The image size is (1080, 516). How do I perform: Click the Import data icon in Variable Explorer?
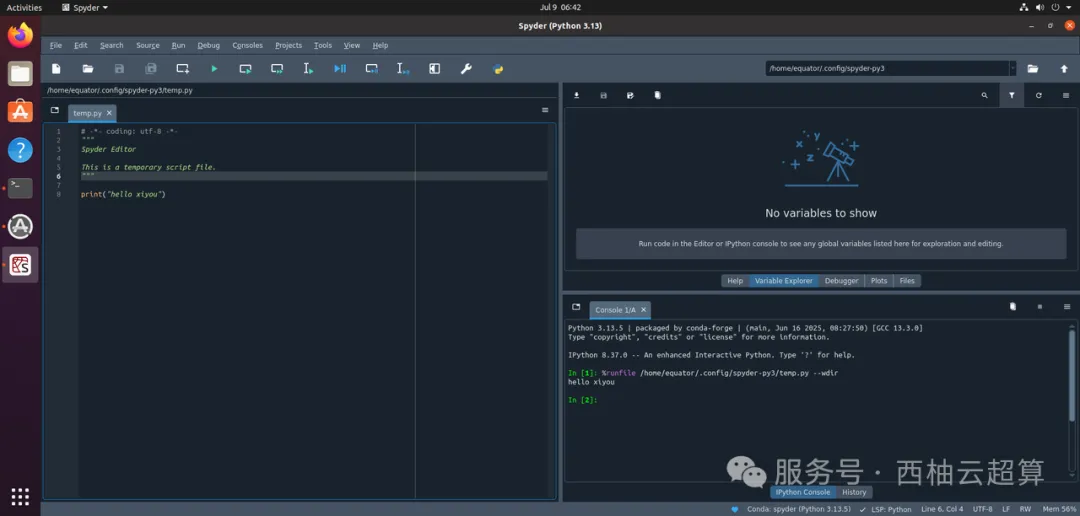coord(577,95)
